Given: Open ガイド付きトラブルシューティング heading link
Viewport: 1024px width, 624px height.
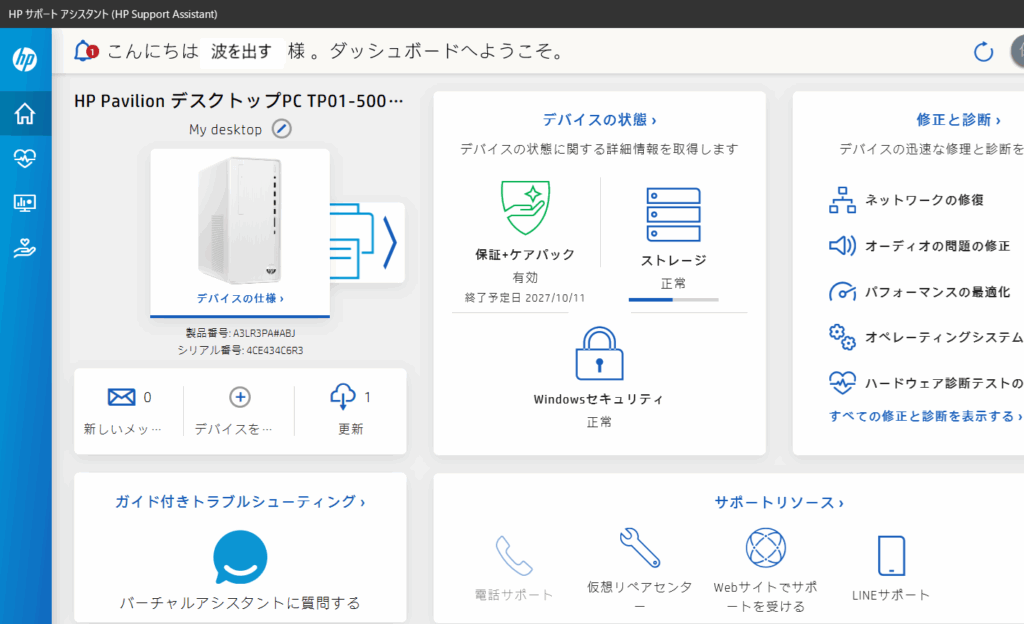Looking at the screenshot, I should coord(240,501).
